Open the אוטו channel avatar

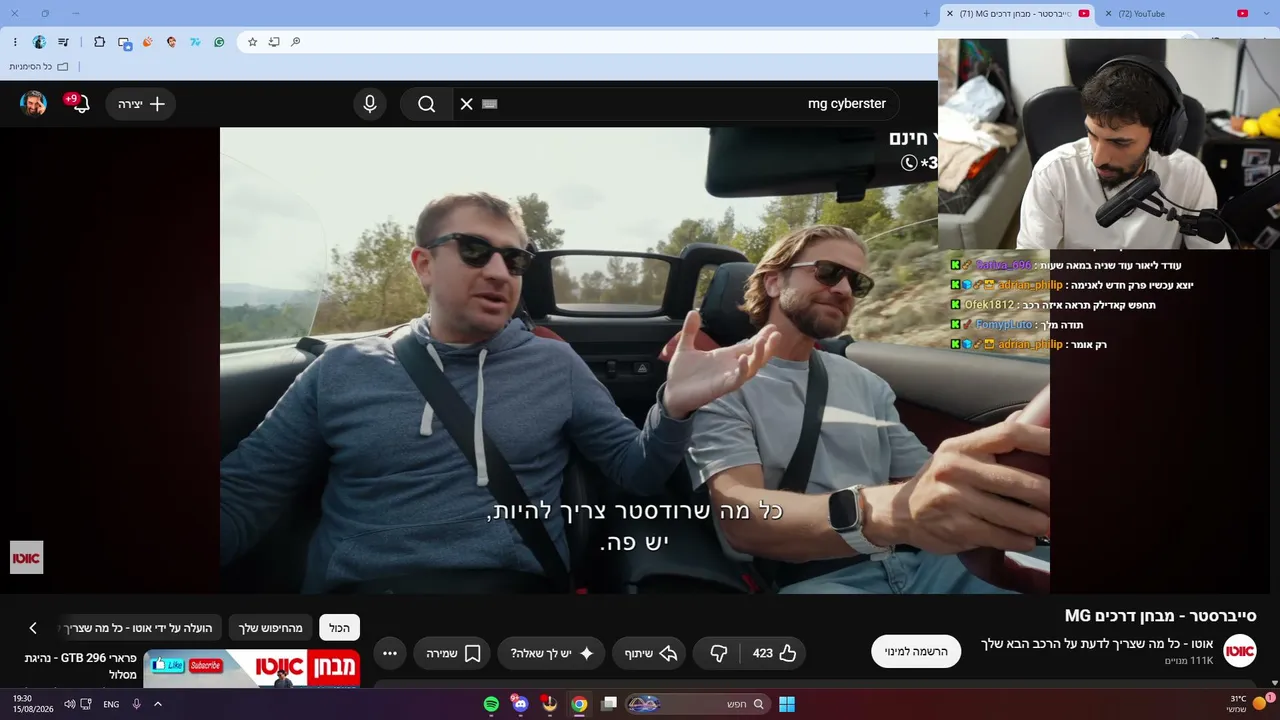coord(1240,651)
